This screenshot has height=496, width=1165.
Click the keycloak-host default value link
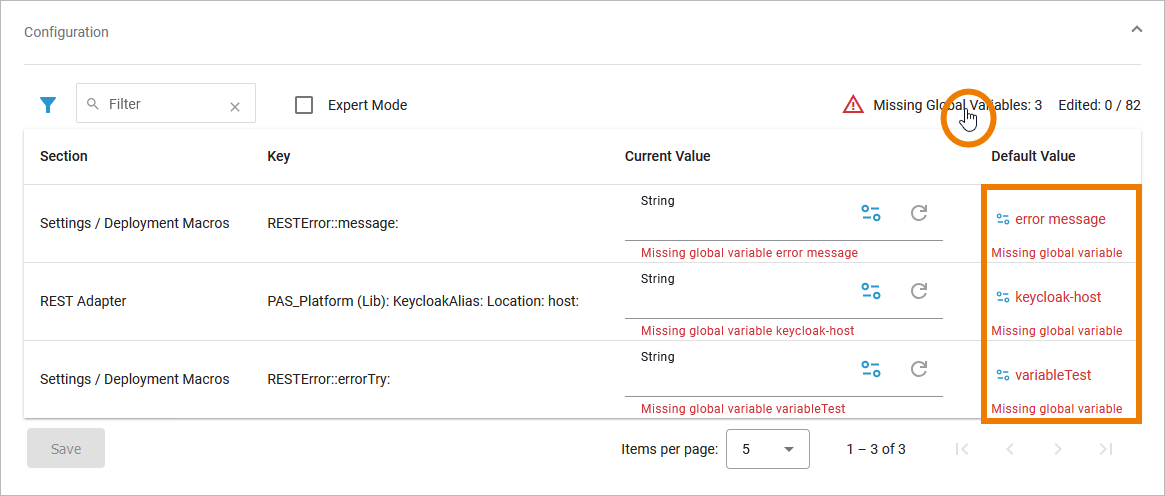[x=1057, y=297]
